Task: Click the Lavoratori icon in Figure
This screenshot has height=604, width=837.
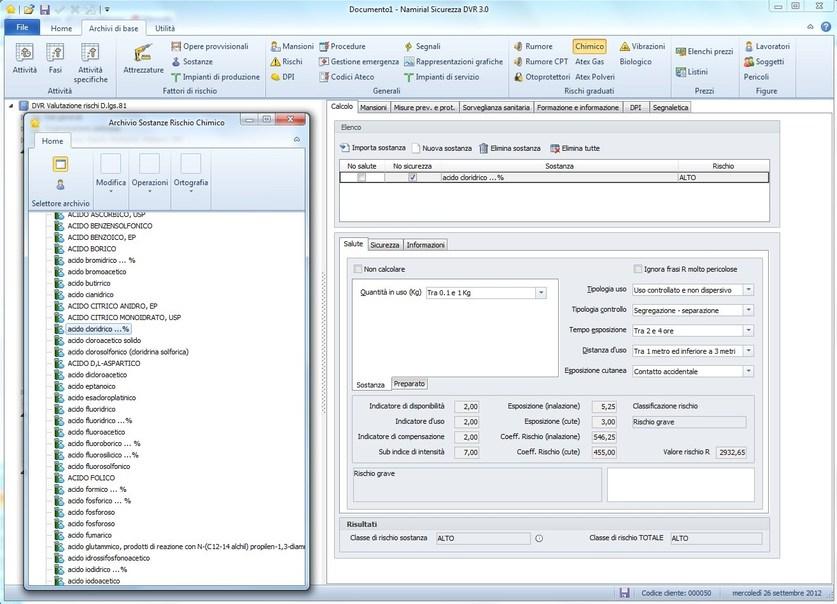Action: tap(749, 46)
